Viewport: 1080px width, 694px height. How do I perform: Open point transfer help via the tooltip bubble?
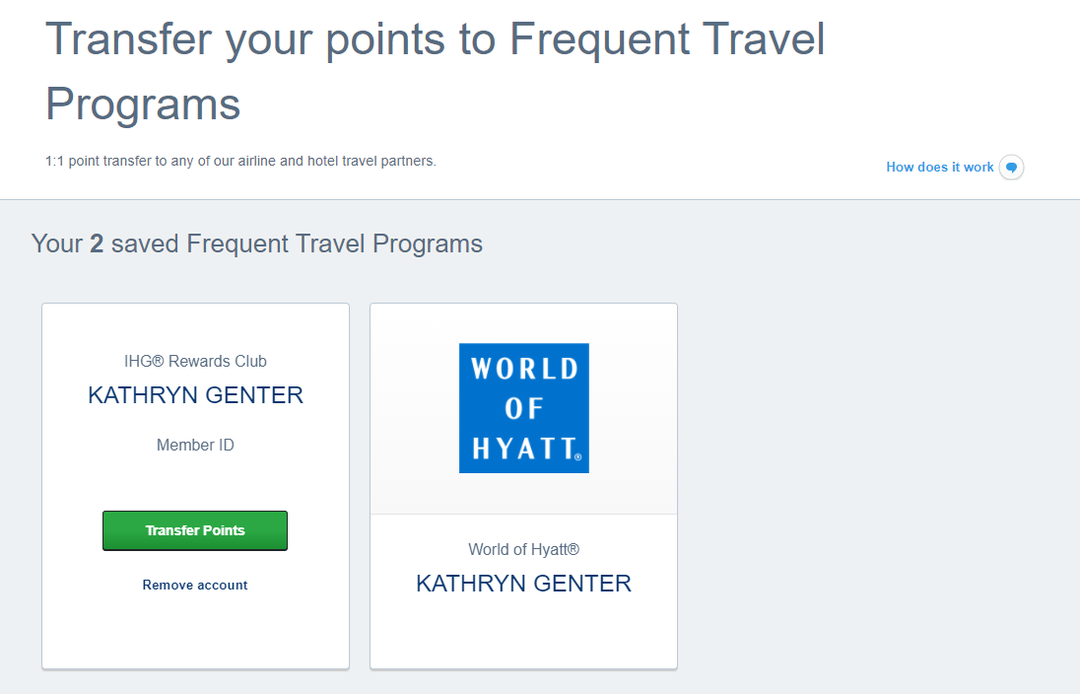click(1010, 167)
